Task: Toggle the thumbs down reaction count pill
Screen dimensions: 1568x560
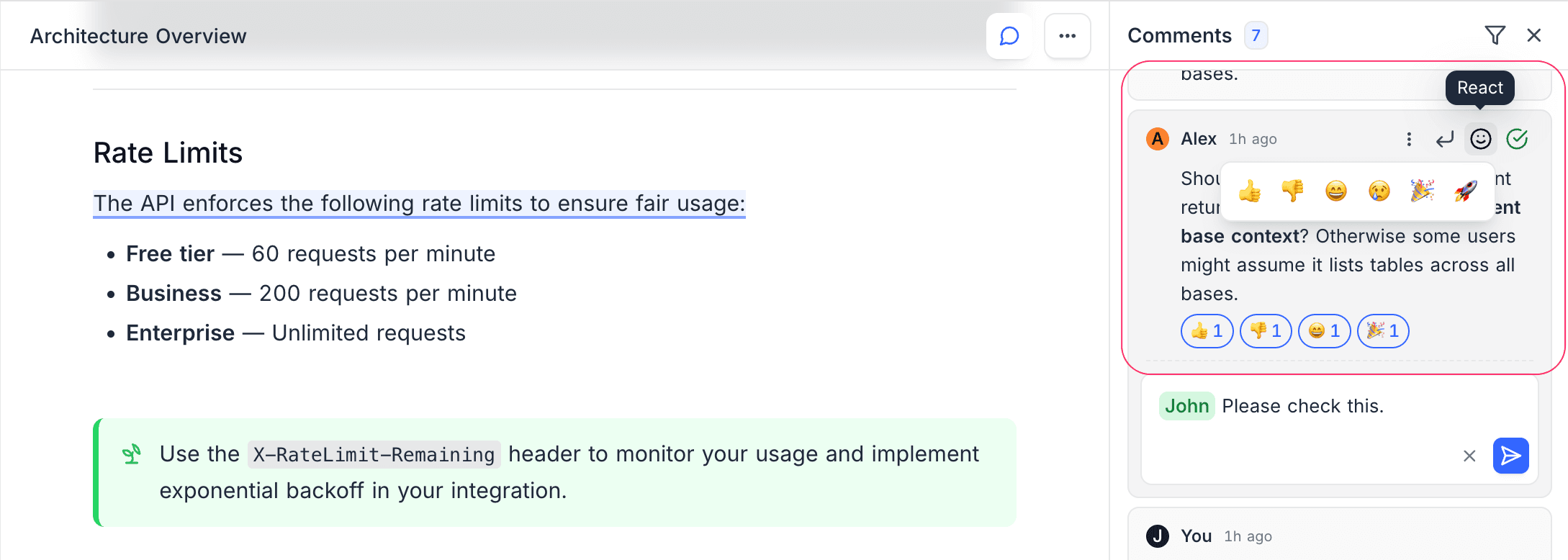Action: [x=1266, y=331]
